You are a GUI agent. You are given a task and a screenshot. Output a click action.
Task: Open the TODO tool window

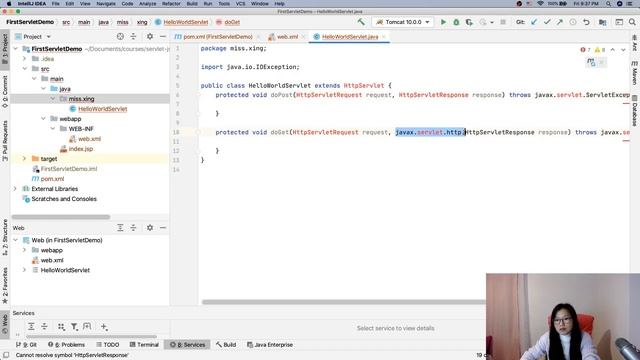(108, 345)
